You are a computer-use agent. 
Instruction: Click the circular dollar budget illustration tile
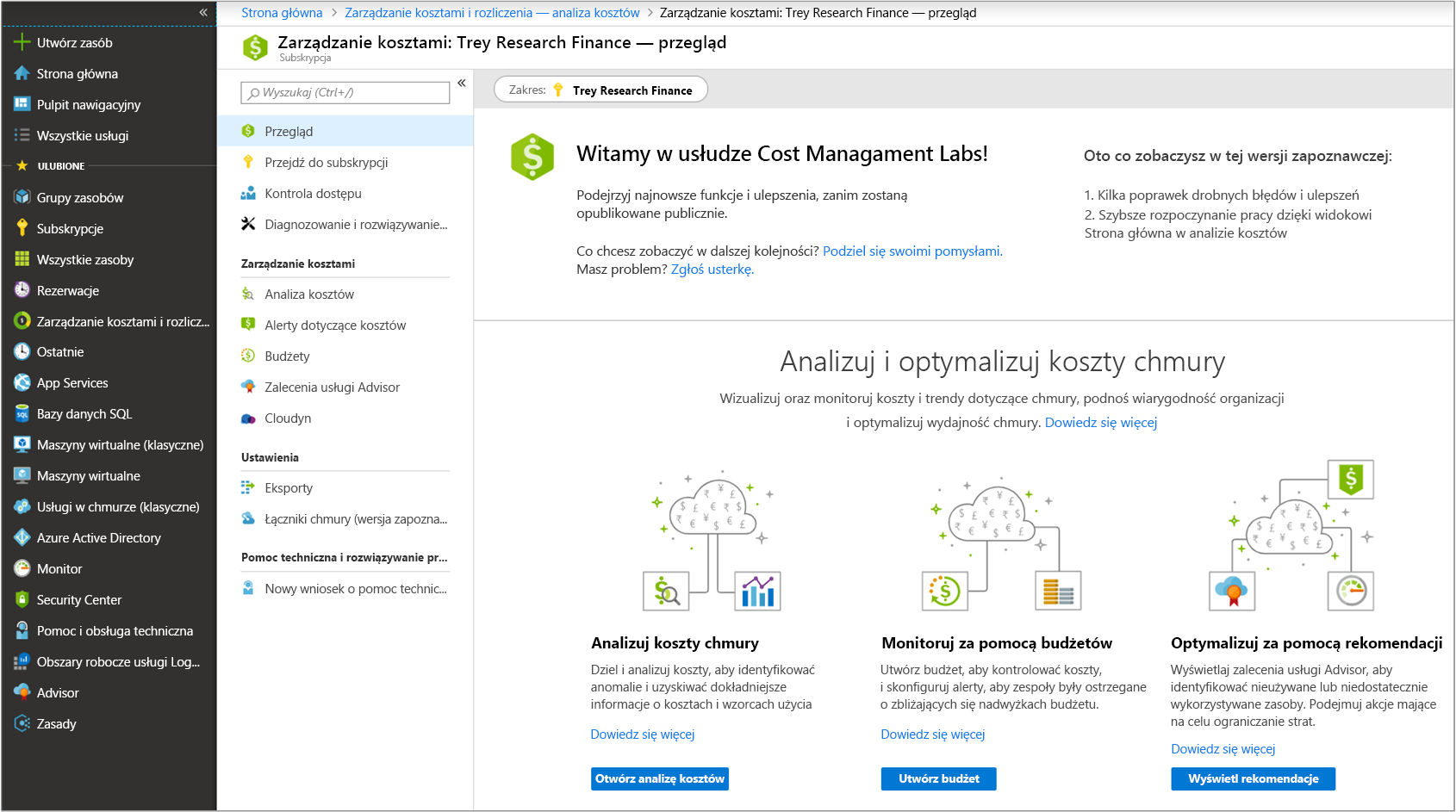coord(944,591)
